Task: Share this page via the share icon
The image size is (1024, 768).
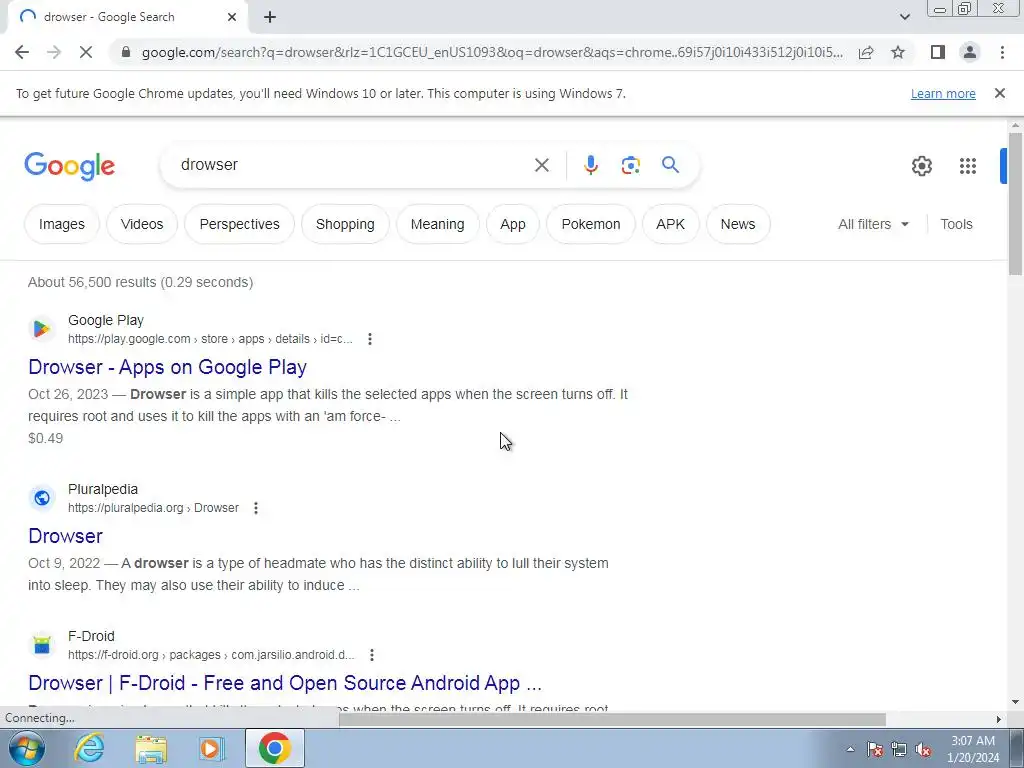Action: pos(866,52)
